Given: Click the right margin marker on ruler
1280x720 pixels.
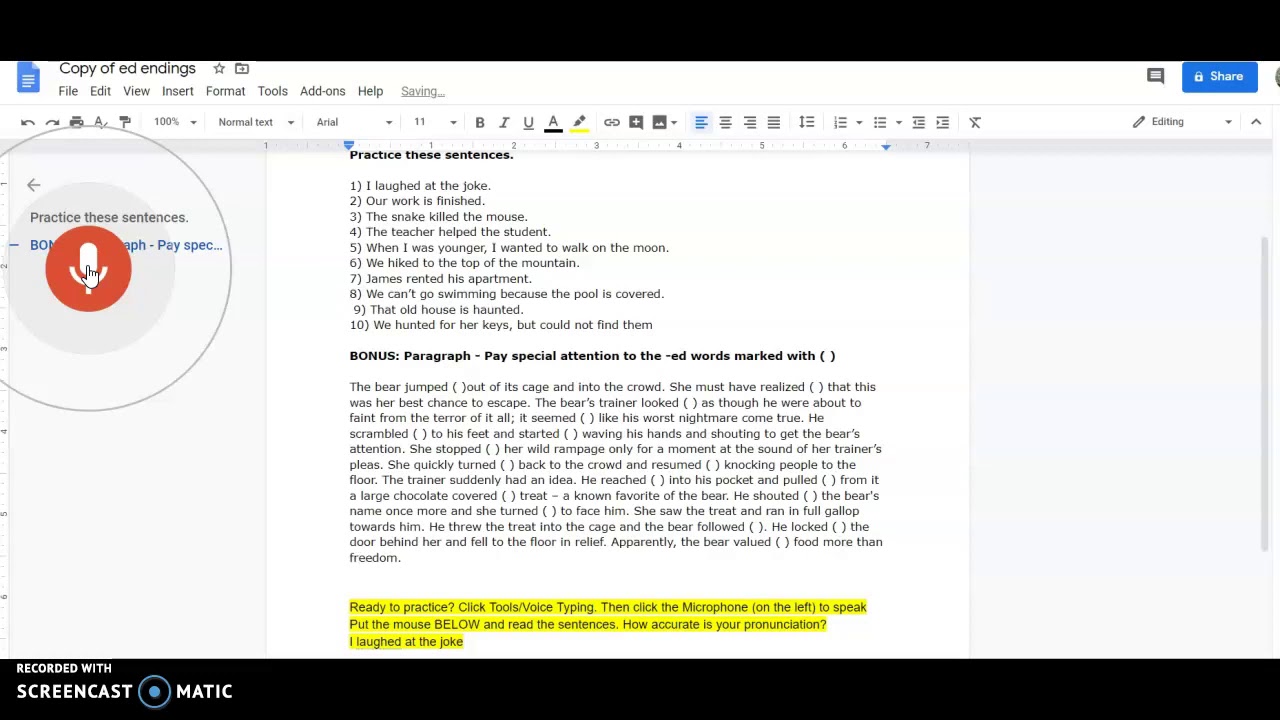Looking at the screenshot, I should [x=886, y=146].
